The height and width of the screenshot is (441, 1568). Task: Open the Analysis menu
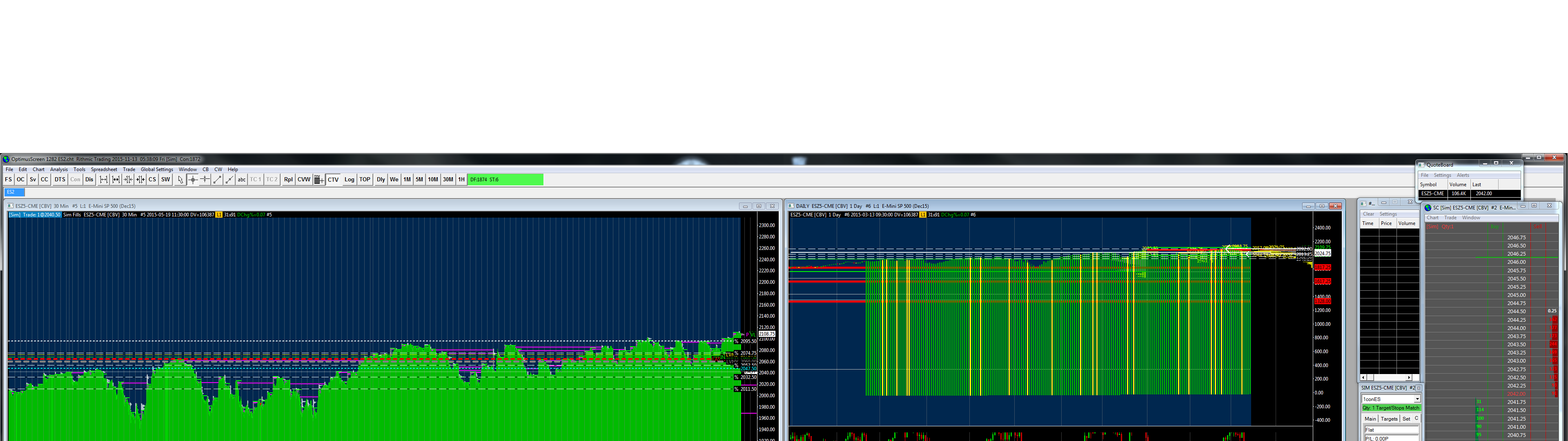click(x=59, y=169)
